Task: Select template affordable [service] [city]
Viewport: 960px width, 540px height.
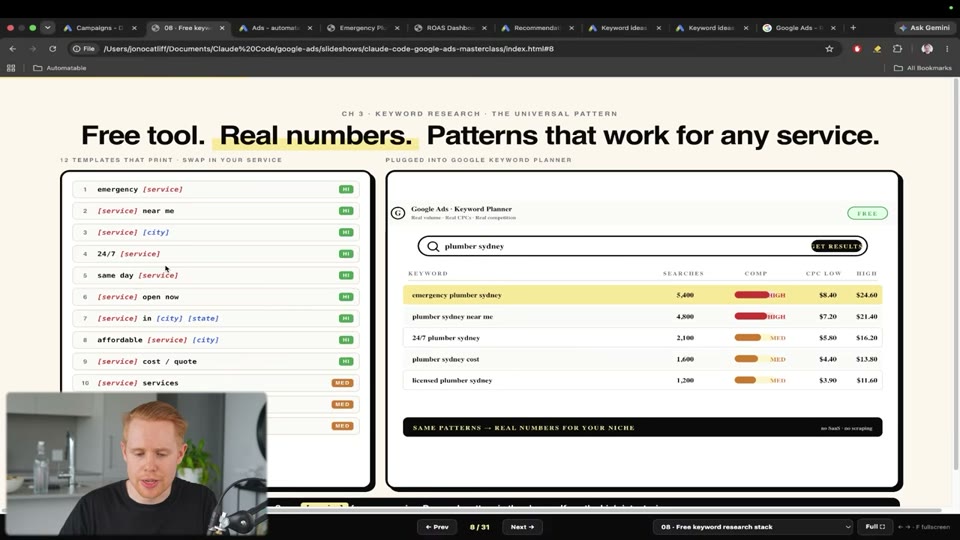Action: point(216,340)
